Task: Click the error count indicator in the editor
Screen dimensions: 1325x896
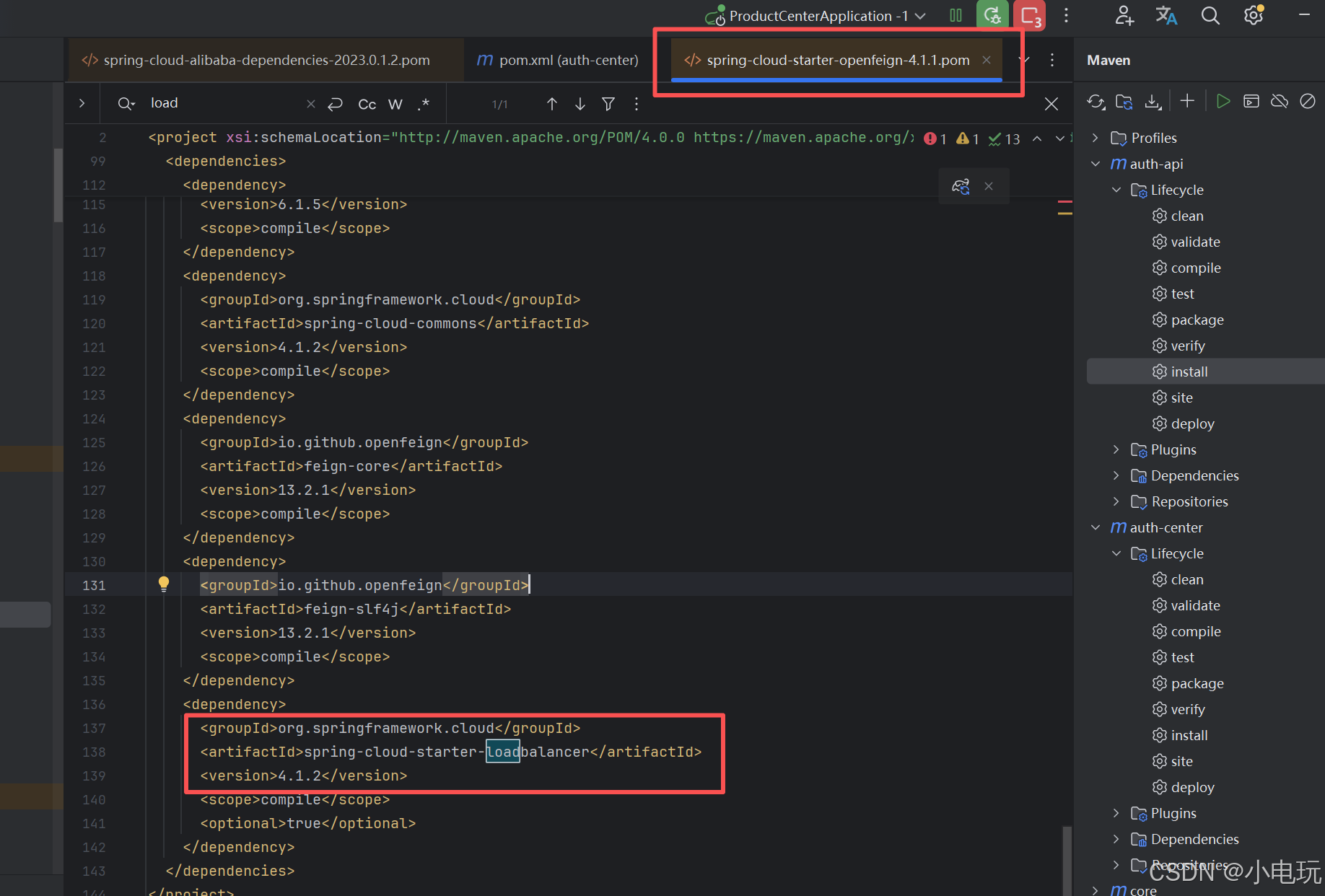Action: [935, 139]
